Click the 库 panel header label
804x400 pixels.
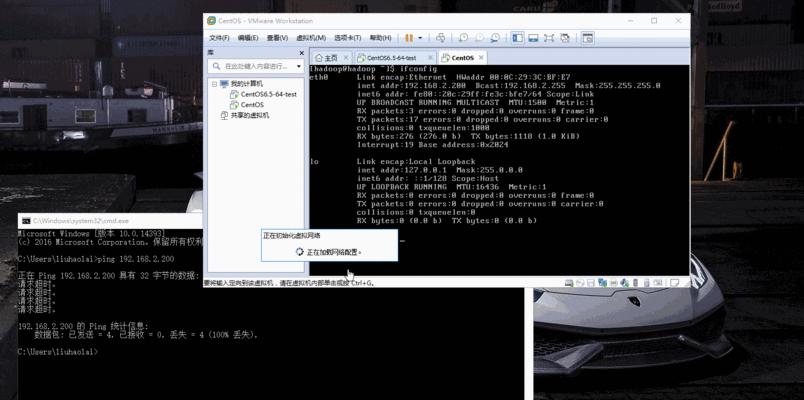click(x=211, y=53)
